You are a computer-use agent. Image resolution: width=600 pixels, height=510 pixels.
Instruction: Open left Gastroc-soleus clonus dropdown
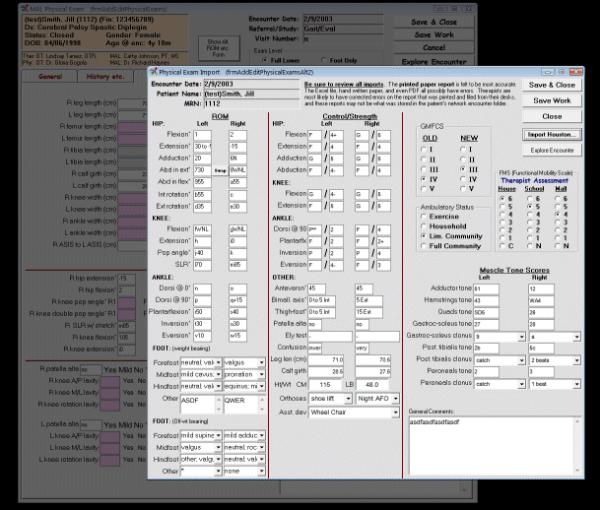pyautogui.click(x=522, y=337)
